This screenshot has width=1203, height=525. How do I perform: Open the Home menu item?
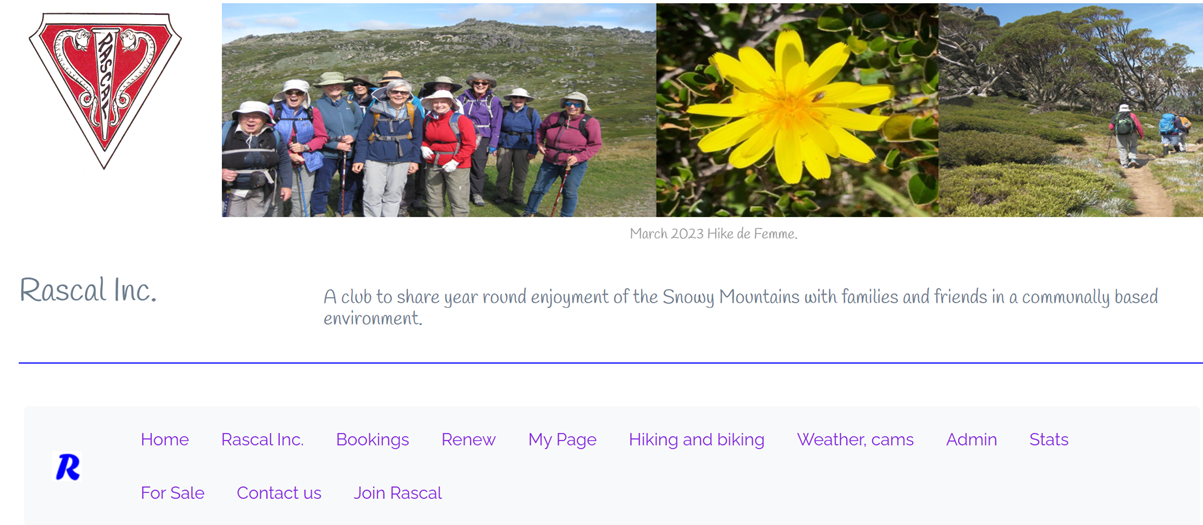pos(165,439)
